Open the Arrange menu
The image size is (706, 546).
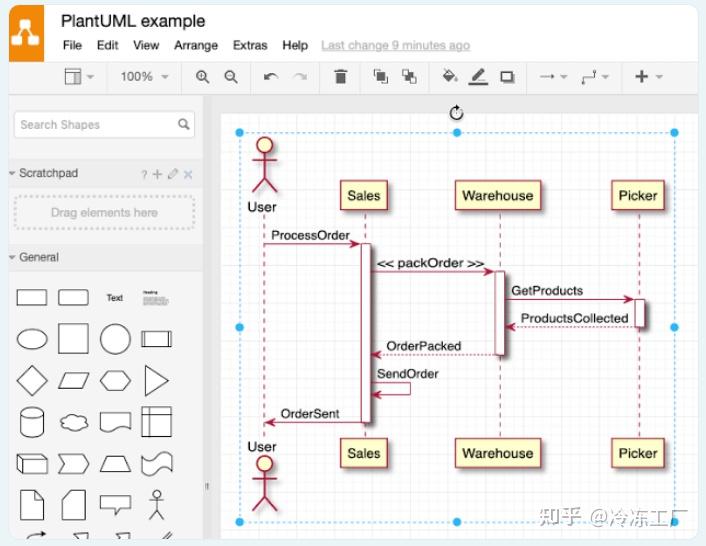[196, 45]
